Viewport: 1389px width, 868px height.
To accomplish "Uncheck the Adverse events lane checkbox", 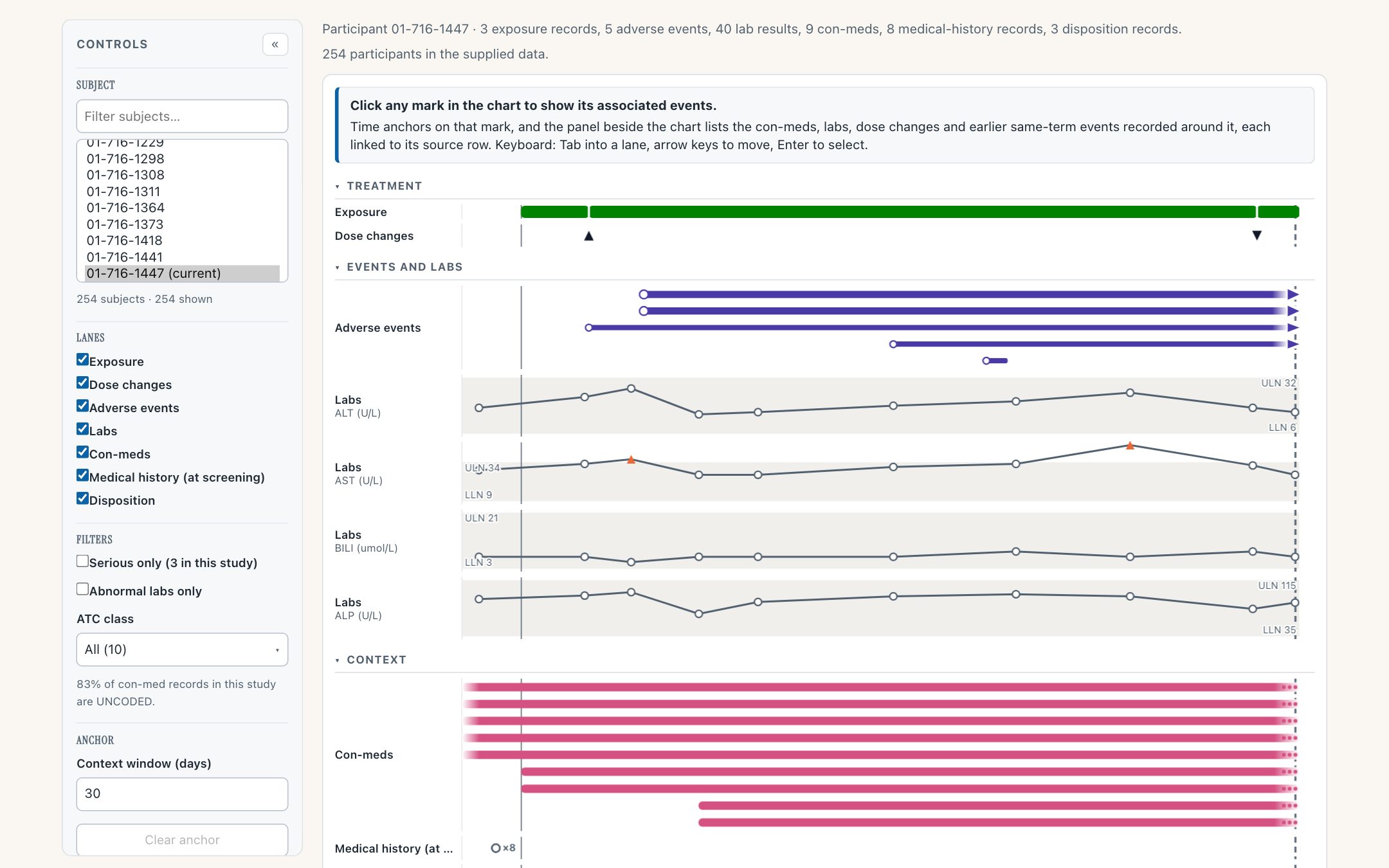I will 82,406.
